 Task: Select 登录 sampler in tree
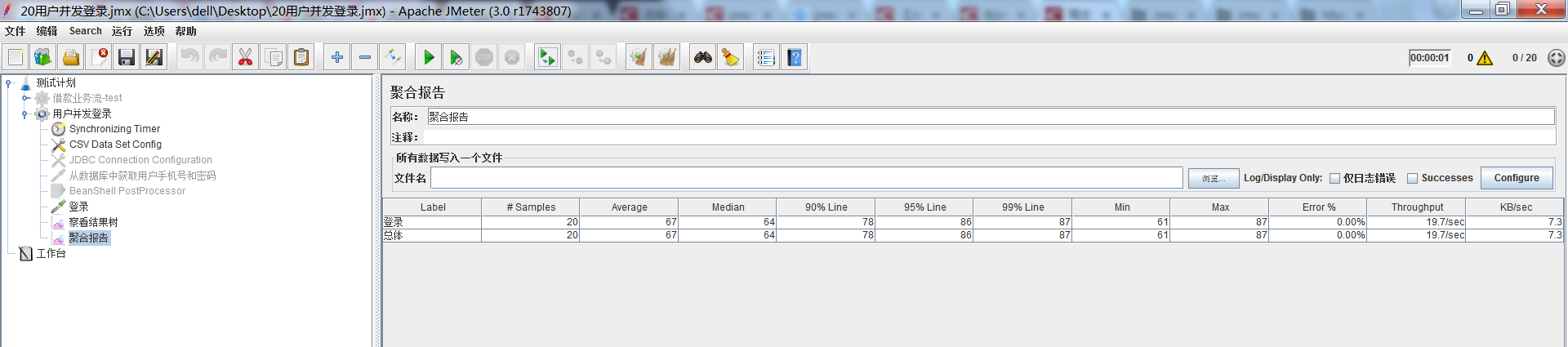78,207
